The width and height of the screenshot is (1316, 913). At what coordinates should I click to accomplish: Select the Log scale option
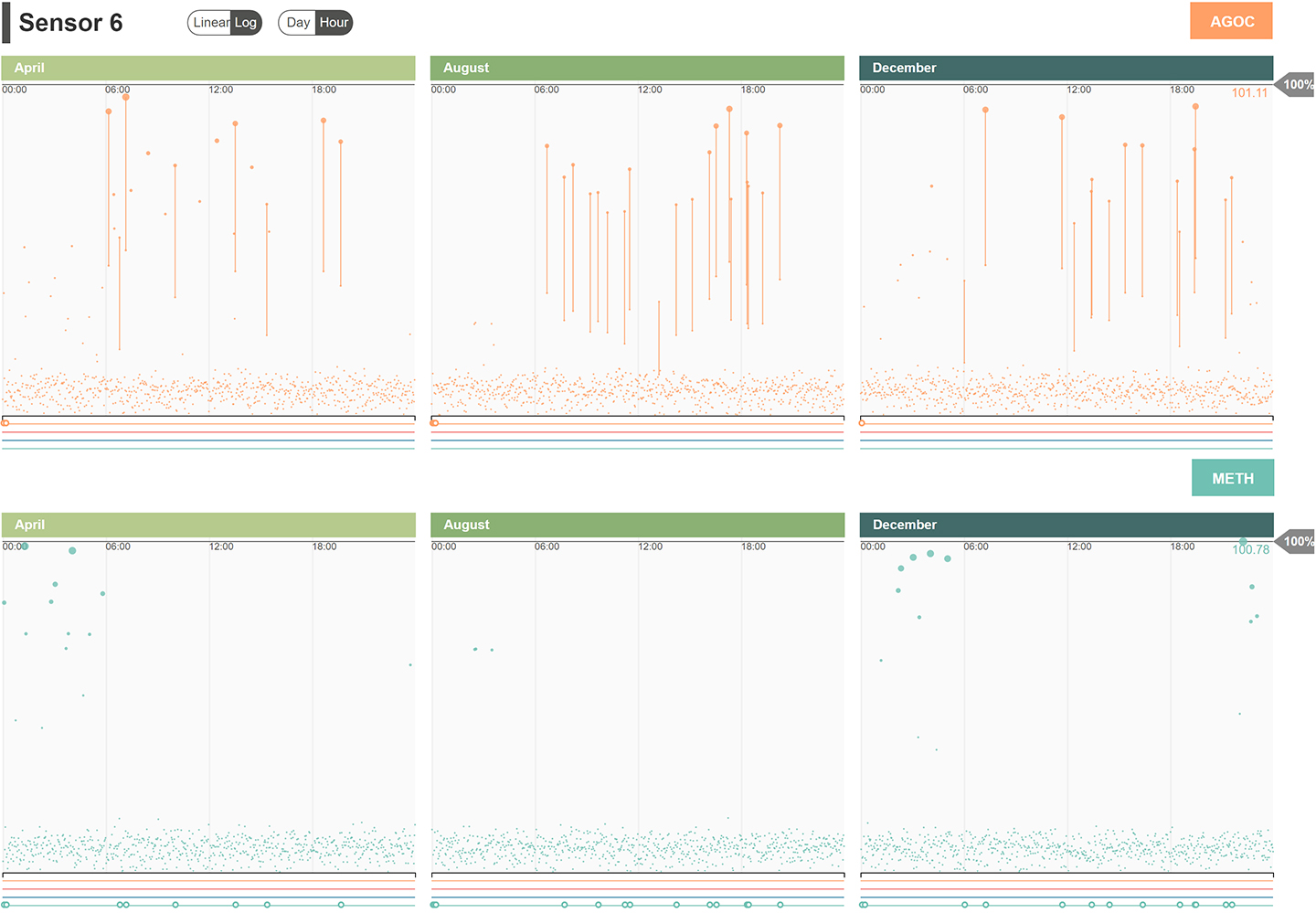[x=246, y=23]
